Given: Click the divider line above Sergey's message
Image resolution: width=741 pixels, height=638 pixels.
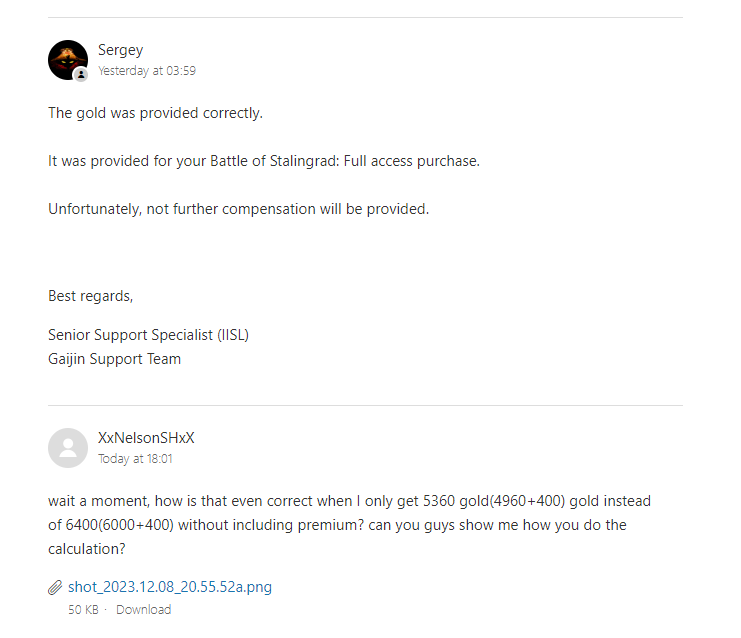Looking at the screenshot, I should tap(365, 17).
